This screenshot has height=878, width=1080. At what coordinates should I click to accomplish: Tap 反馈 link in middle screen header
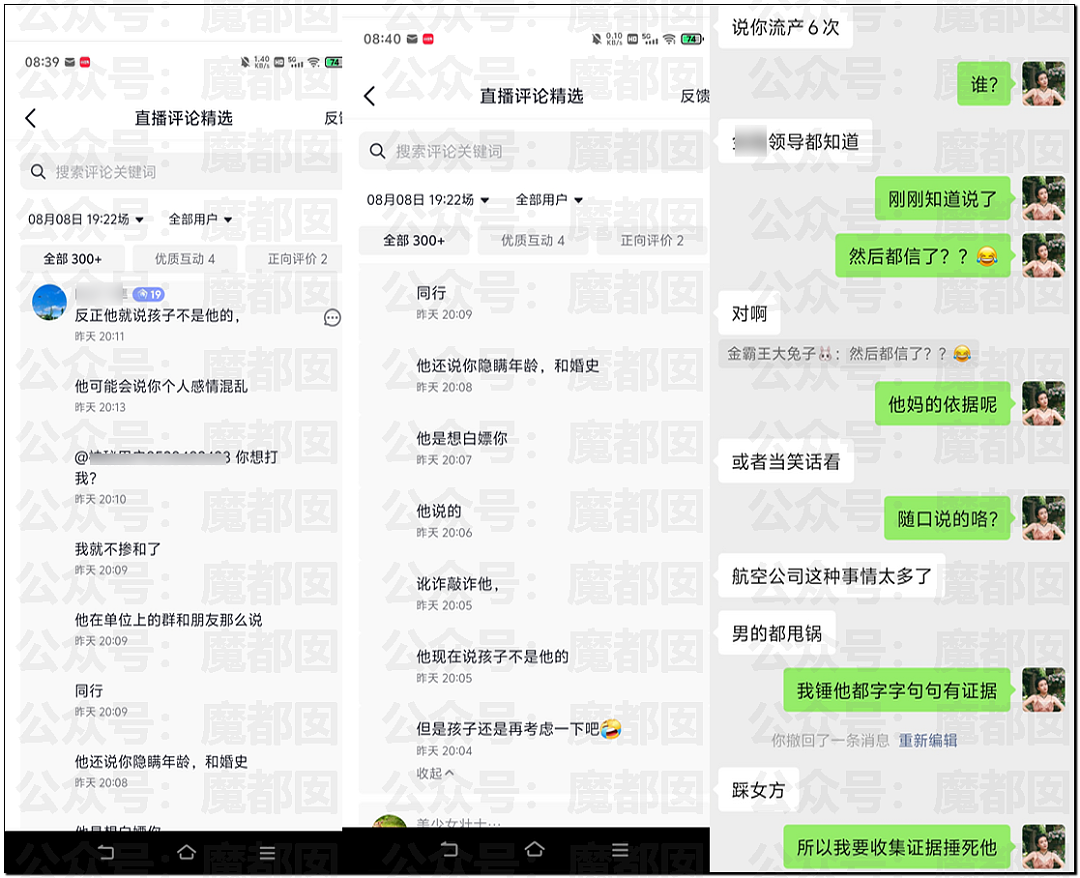pos(694,96)
